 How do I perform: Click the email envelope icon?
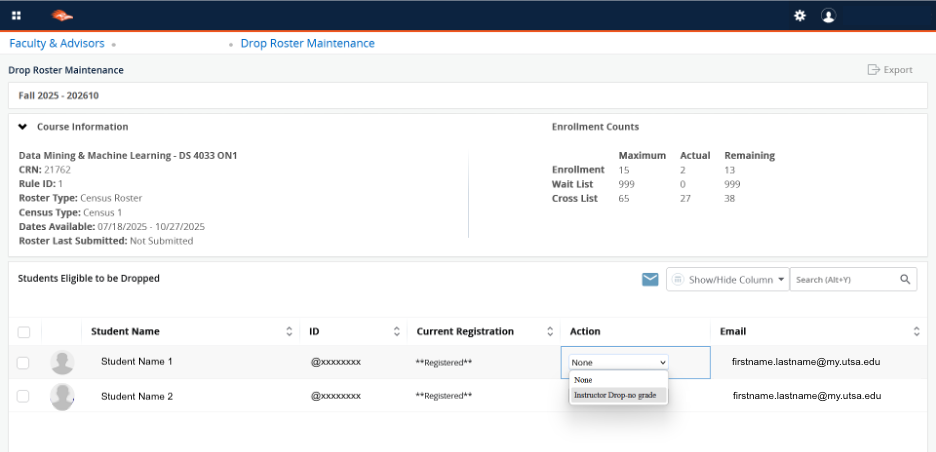(x=650, y=280)
